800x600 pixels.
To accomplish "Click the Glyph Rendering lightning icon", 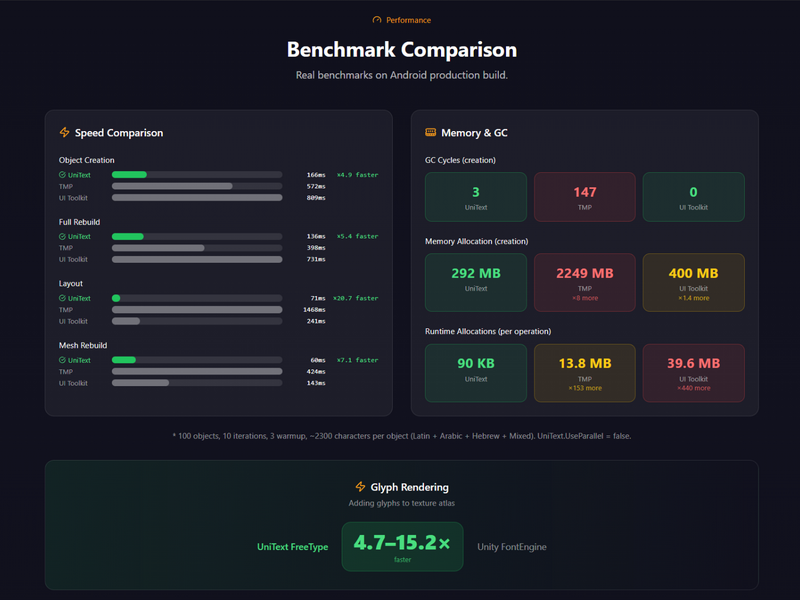I will click(x=360, y=487).
